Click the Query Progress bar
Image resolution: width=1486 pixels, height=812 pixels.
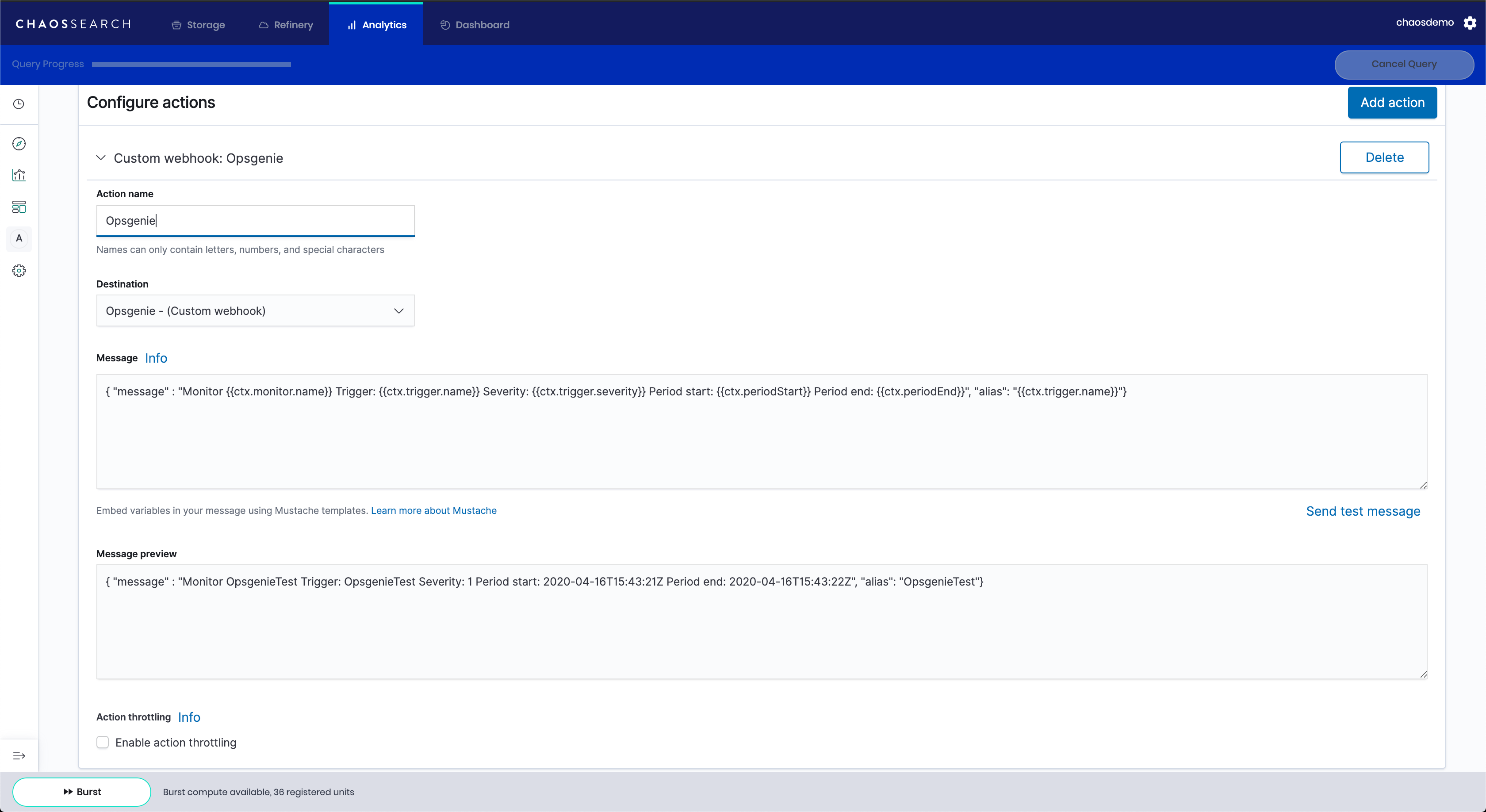(x=191, y=65)
